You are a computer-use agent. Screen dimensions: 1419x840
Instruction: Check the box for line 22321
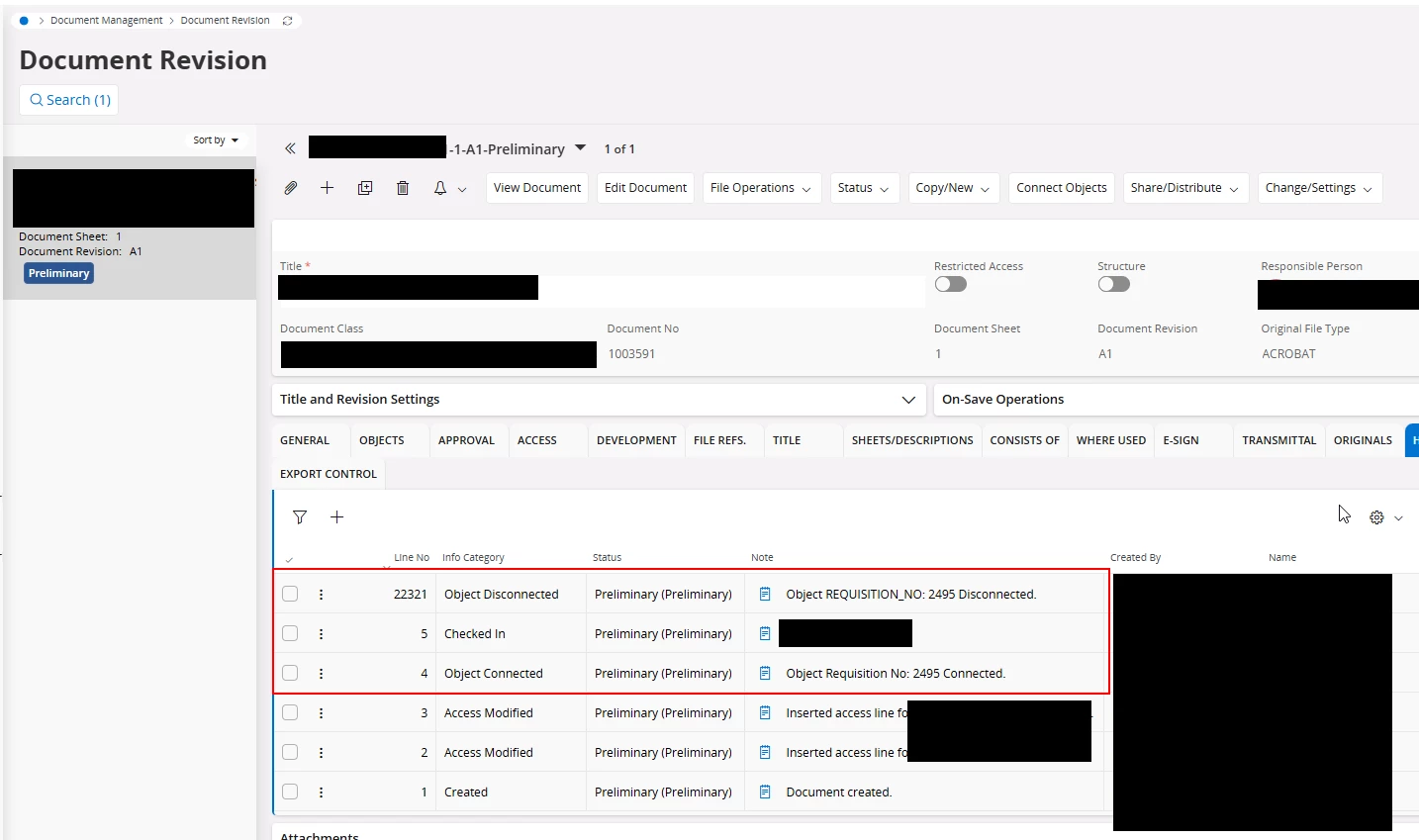coord(290,595)
